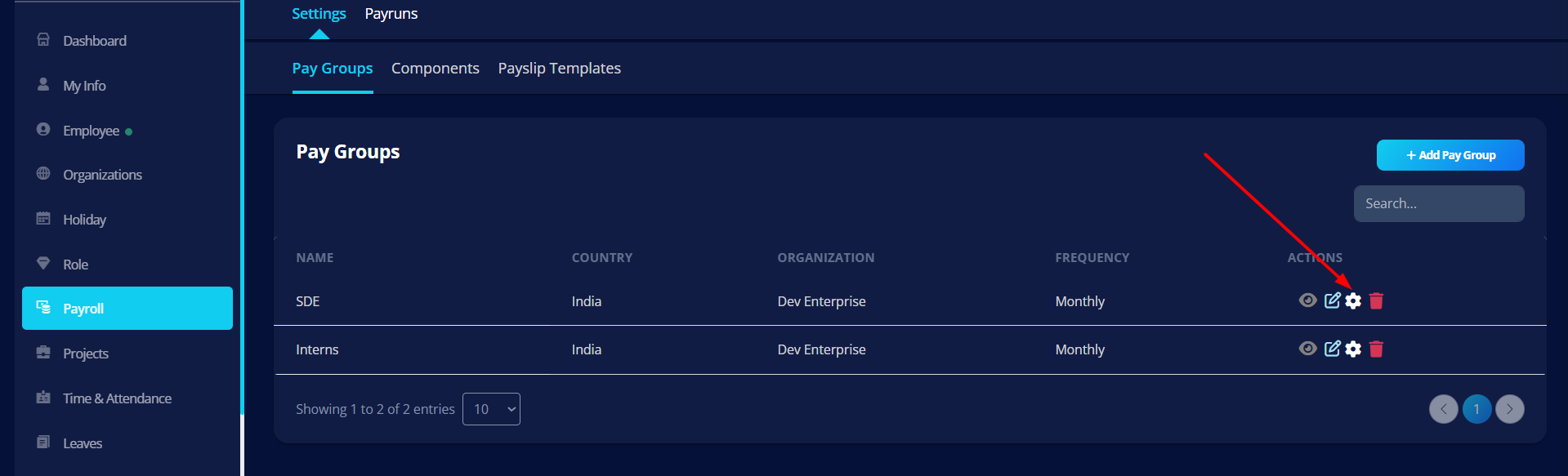Click the Projects briefcase icon

(x=43, y=353)
